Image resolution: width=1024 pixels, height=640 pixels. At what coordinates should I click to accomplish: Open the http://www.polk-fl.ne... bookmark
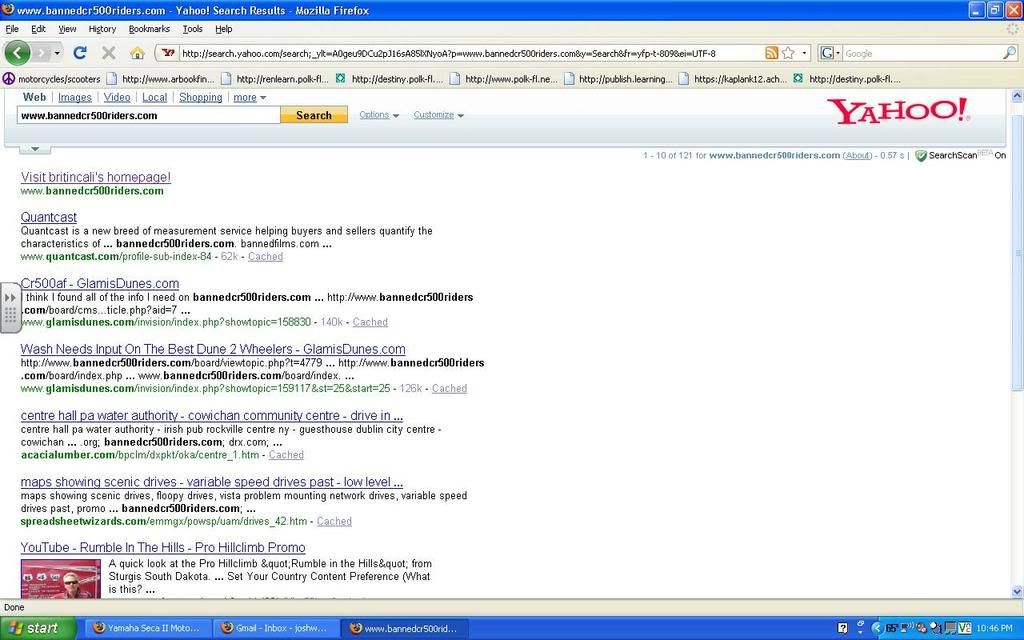click(x=504, y=79)
